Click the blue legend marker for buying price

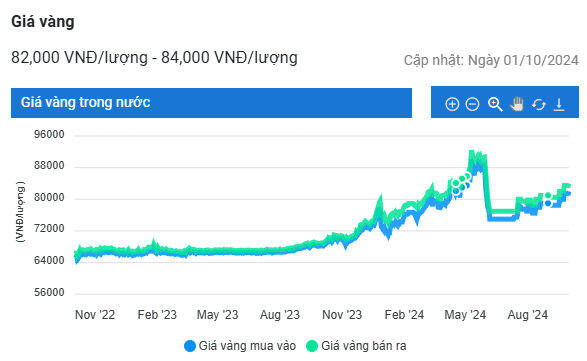coord(190,346)
